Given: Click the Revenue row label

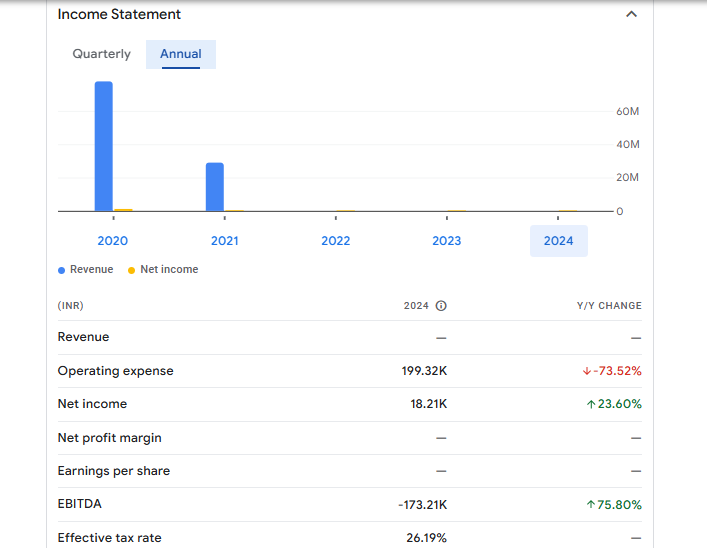Looking at the screenshot, I should click(83, 337).
